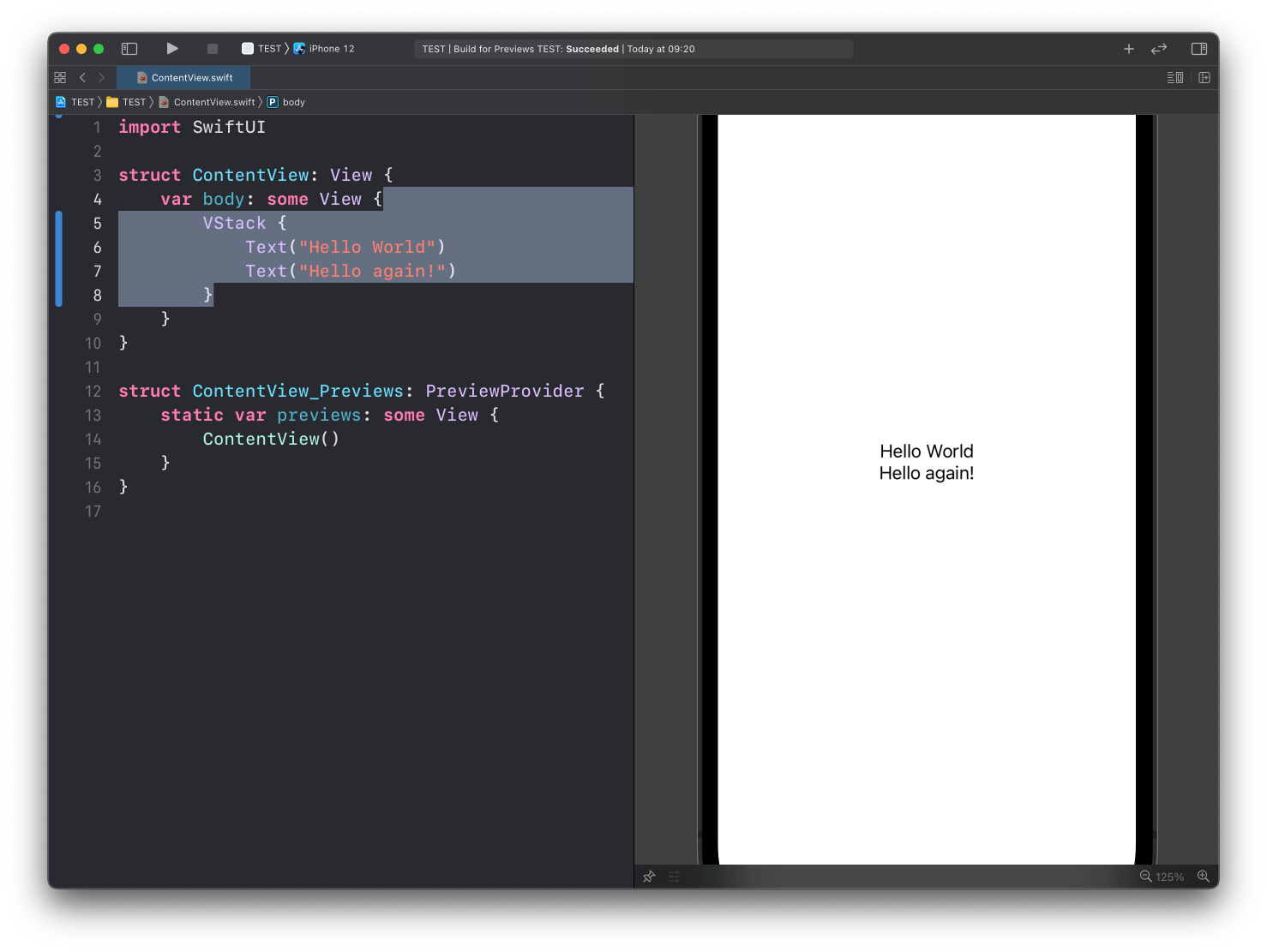The height and width of the screenshot is (952, 1267).
Task: Open the Library with the plus icon
Action: click(x=1129, y=49)
